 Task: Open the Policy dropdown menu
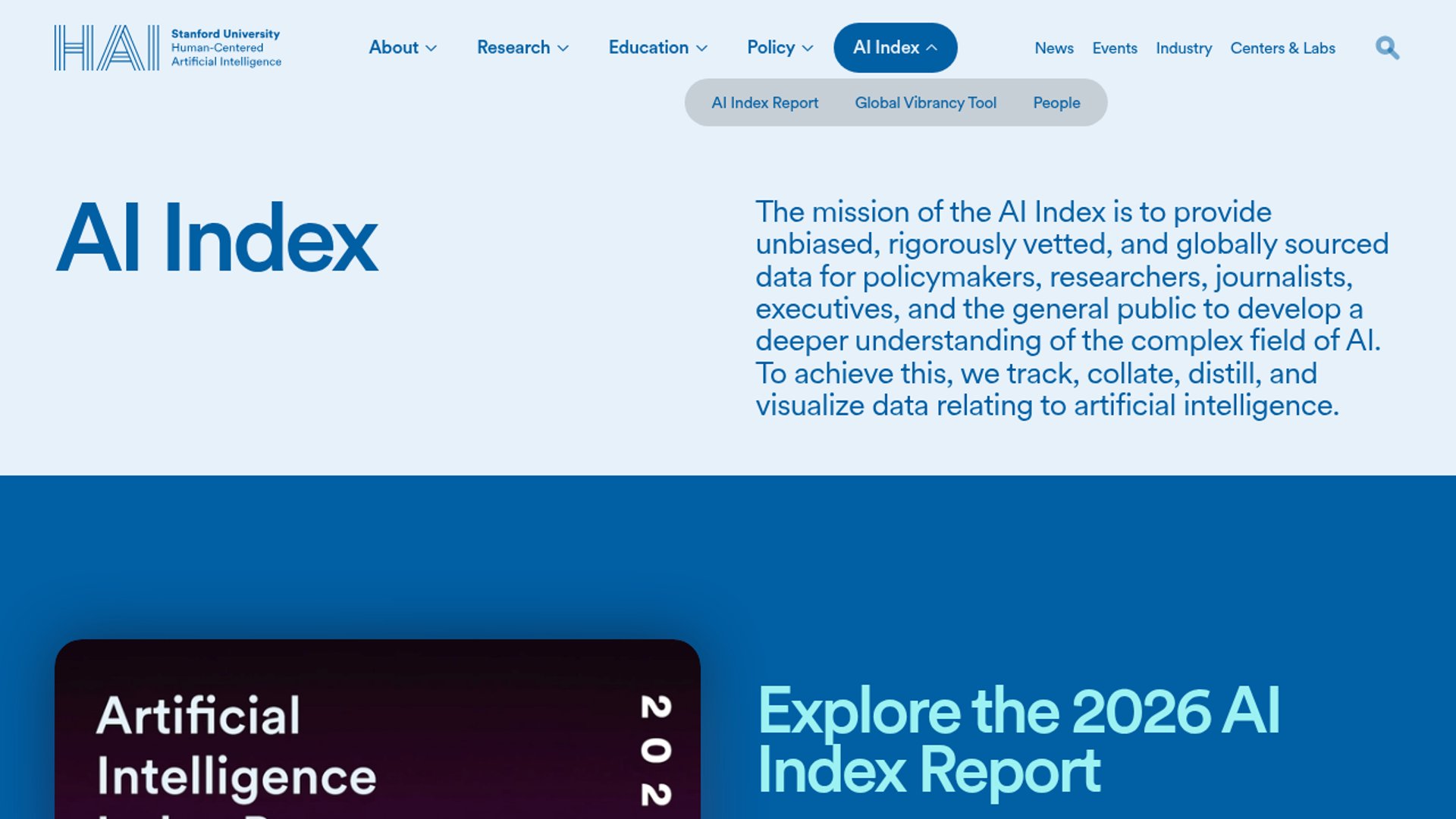[x=780, y=48]
